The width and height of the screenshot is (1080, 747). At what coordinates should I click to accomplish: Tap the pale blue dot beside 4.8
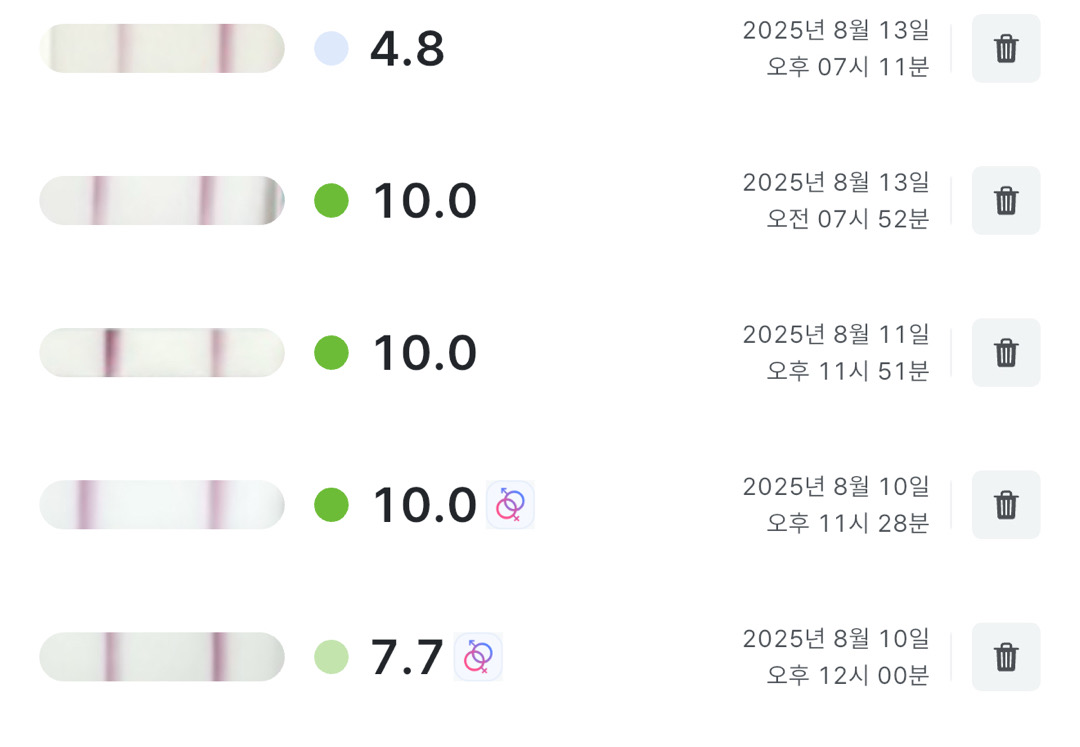pyautogui.click(x=331, y=48)
